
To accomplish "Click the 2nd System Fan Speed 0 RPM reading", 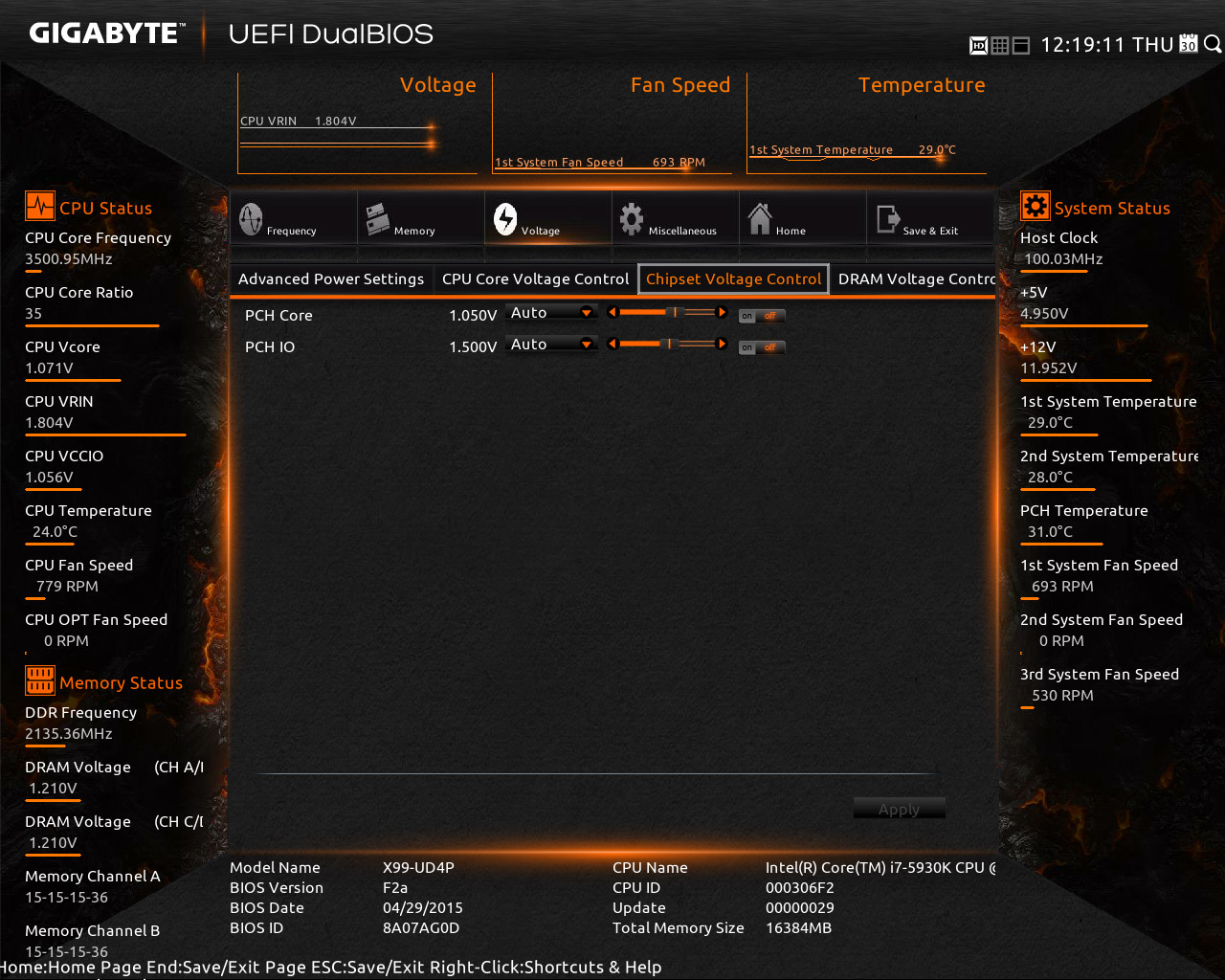I will coord(1061,641).
